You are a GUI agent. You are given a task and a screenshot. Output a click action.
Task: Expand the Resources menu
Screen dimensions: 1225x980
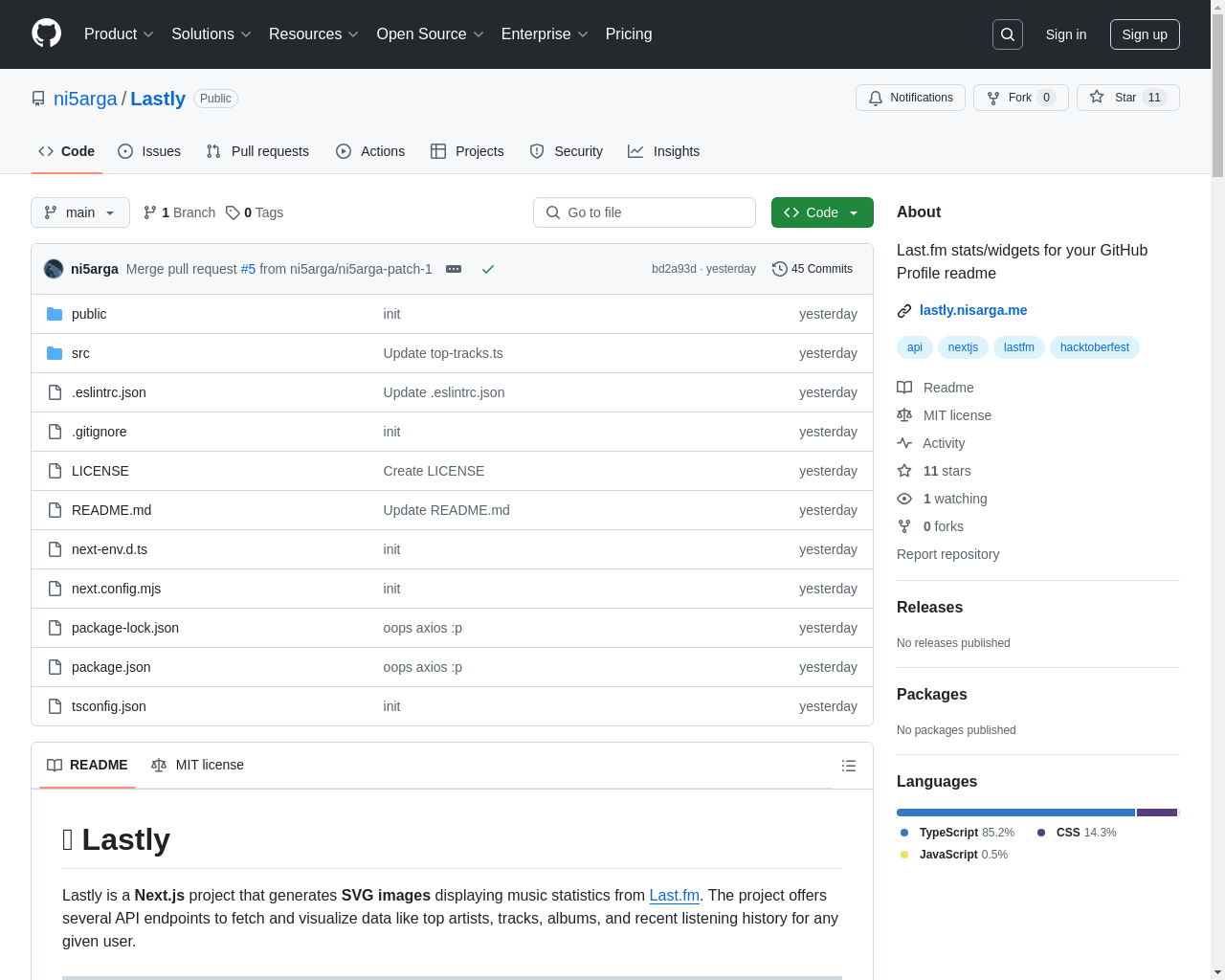pos(314,34)
